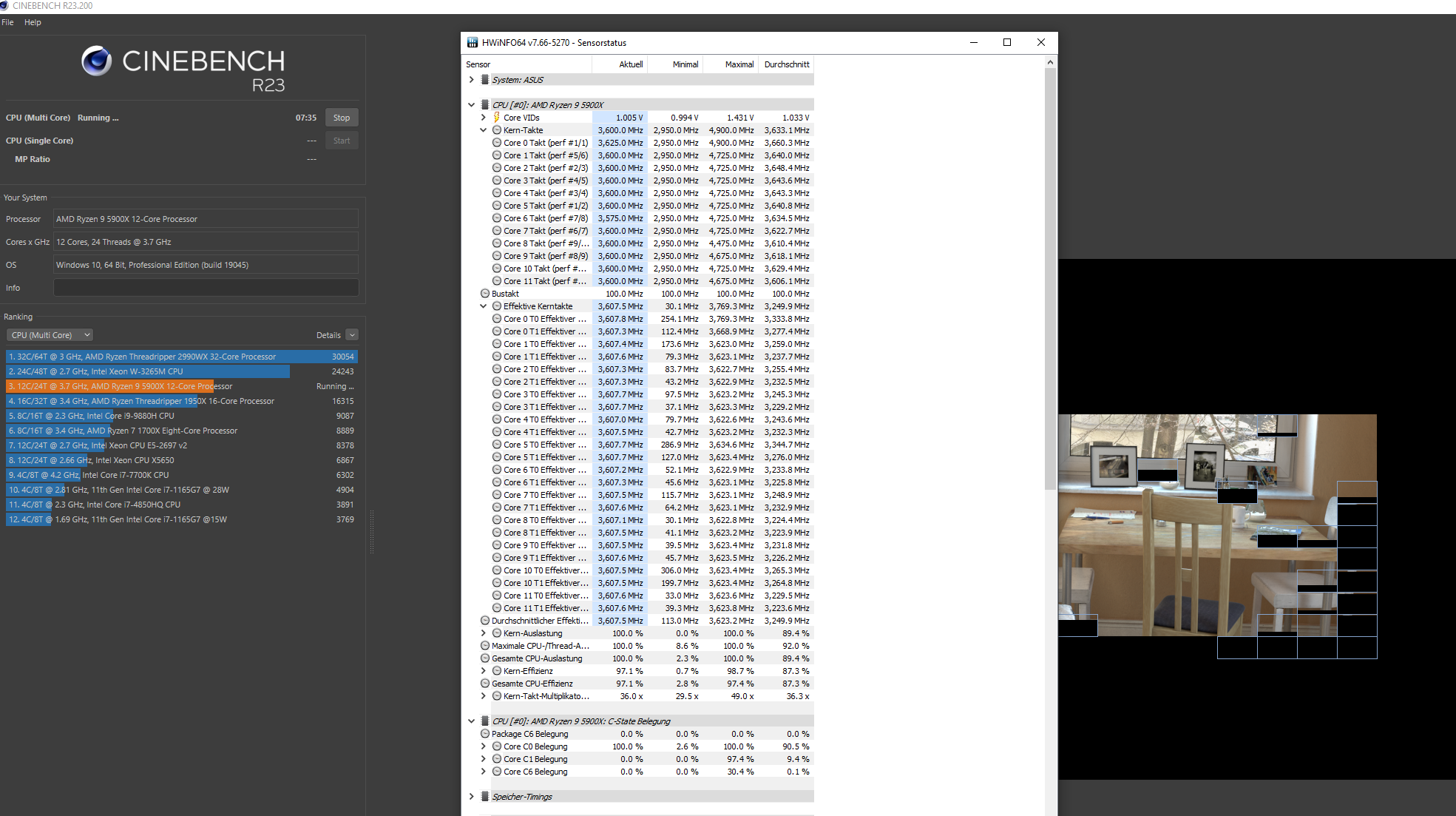Click the Core VIDs lightning bolt icon
The height and width of the screenshot is (816, 1456).
(x=497, y=118)
